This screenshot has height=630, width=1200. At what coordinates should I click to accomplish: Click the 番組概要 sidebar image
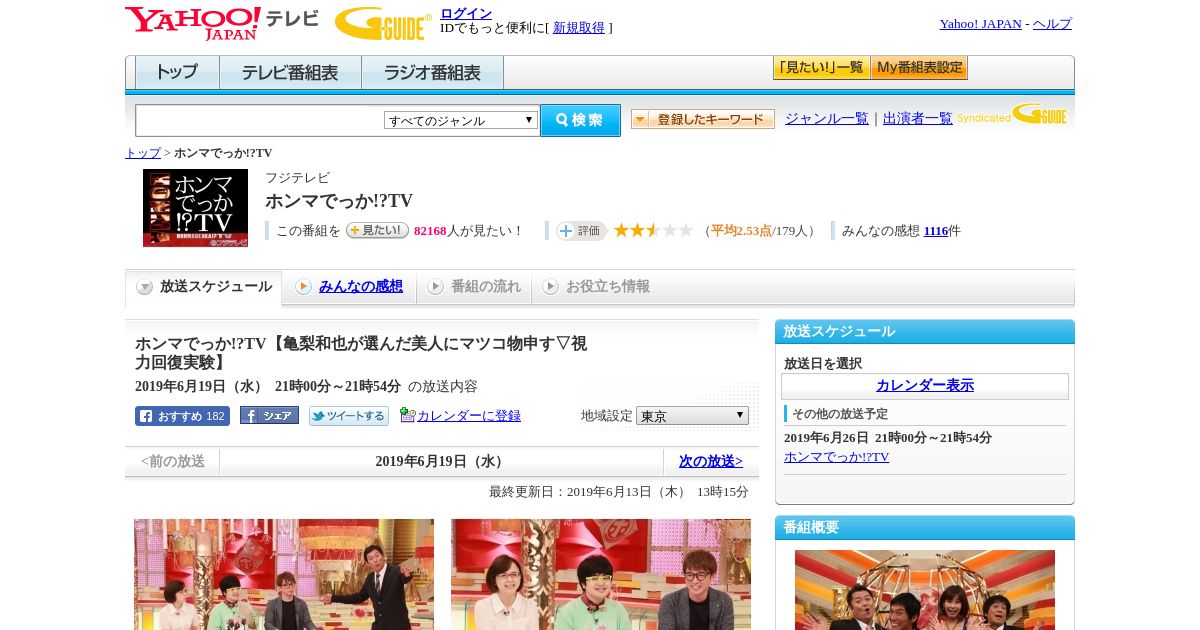pos(925,590)
